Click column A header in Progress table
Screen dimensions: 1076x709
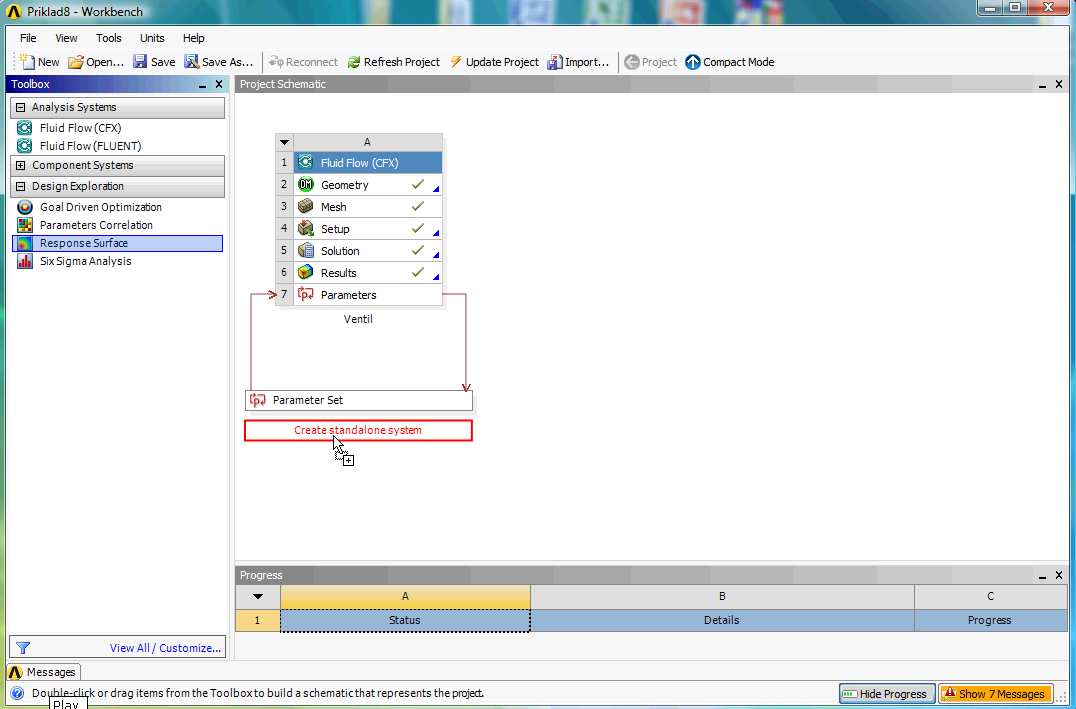pyautogui.click(x=405, y=596)
